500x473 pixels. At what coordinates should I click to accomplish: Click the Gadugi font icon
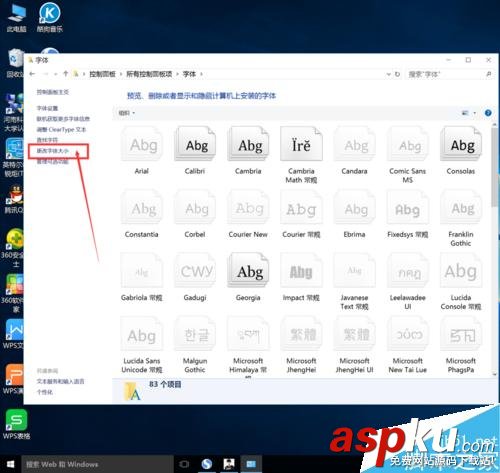(195, 271)
